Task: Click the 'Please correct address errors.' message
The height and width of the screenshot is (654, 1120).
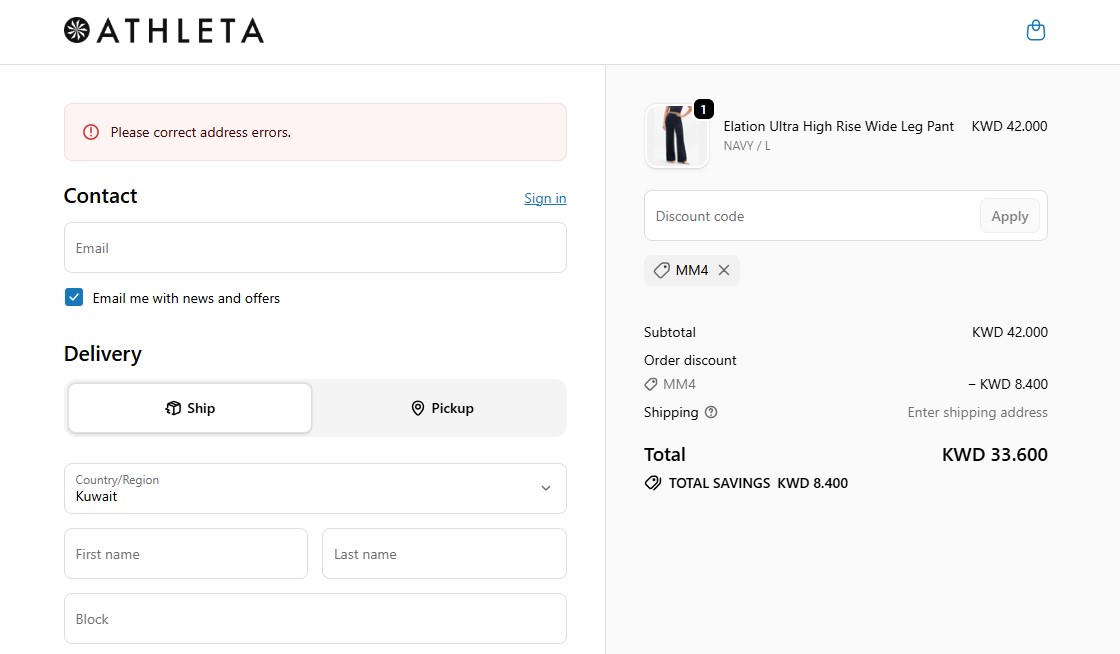Action: click(x=201, y=132)
